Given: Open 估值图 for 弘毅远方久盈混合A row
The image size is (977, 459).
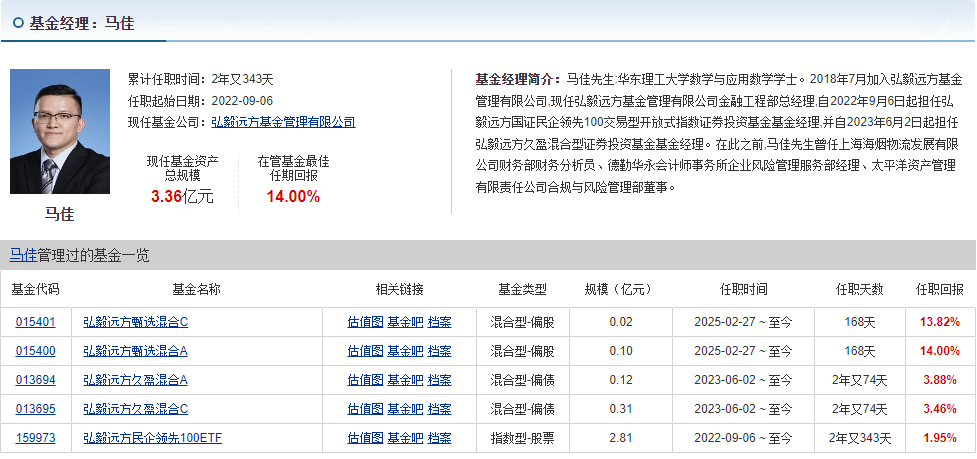Looking at the screenshot, I should (365, 380).
